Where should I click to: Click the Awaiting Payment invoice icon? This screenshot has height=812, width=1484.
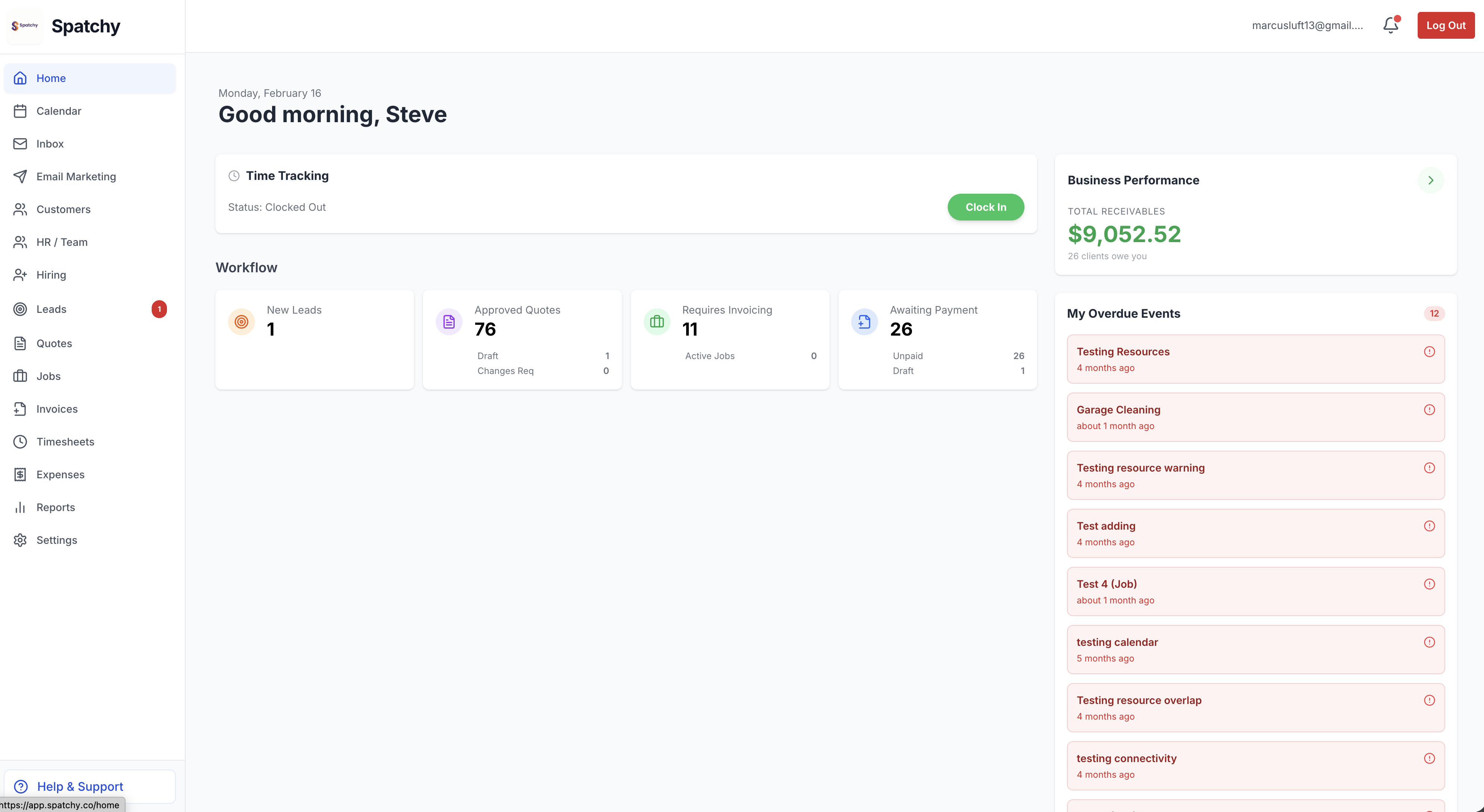[864, 322]
